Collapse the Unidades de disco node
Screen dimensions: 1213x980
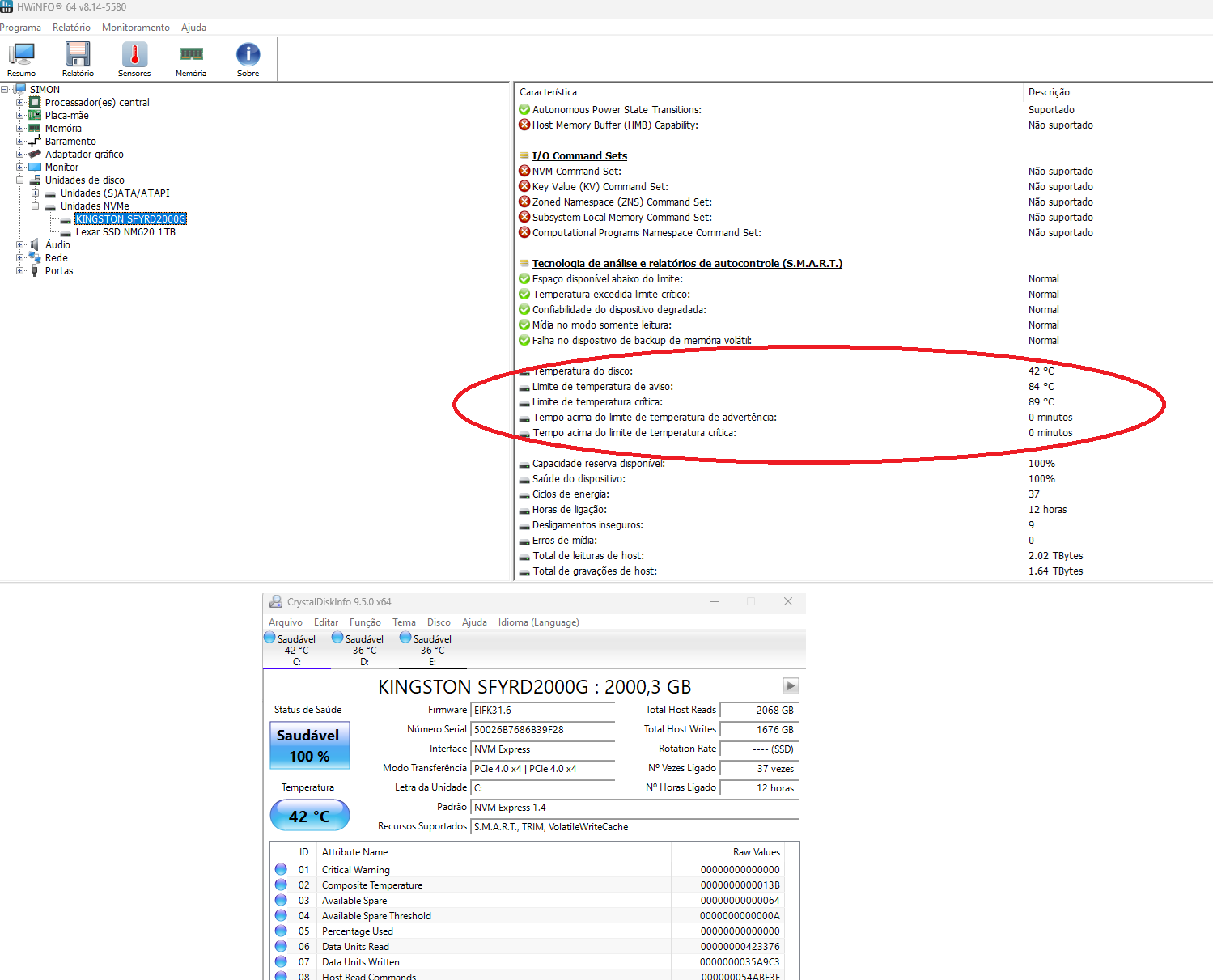coord(20,180)
